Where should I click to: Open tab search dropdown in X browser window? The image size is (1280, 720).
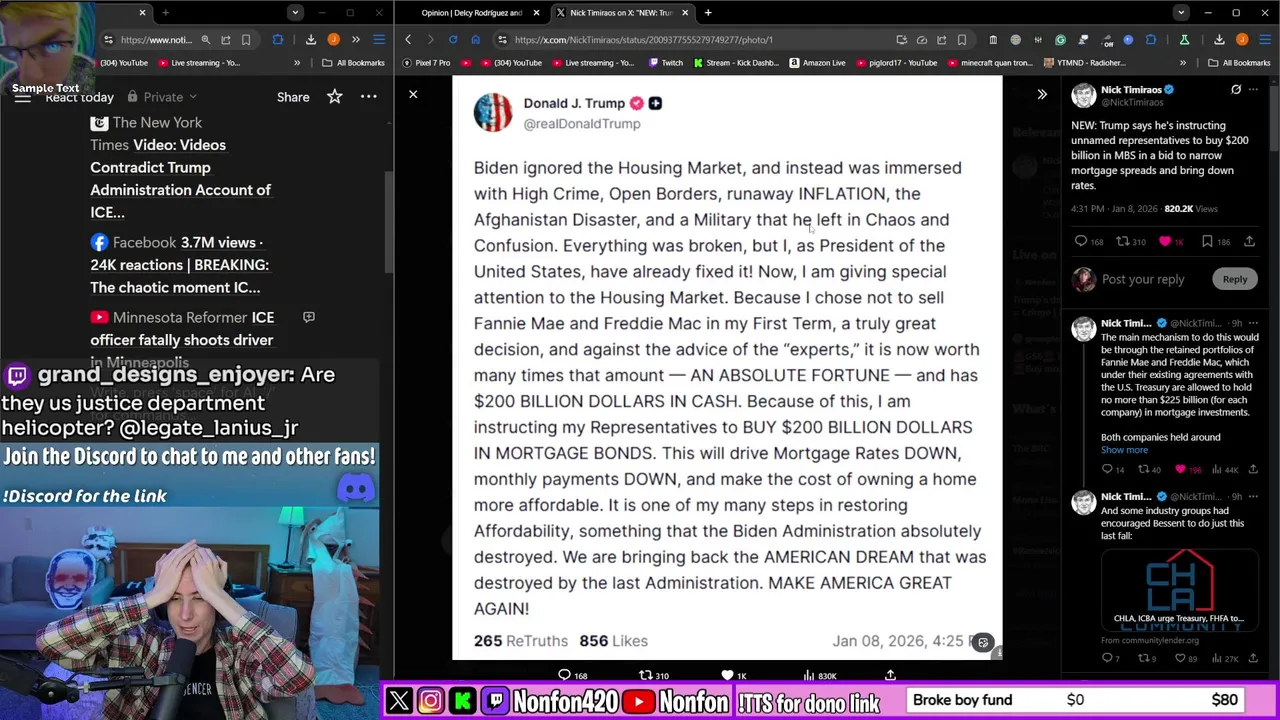[x=1181, y=13]
